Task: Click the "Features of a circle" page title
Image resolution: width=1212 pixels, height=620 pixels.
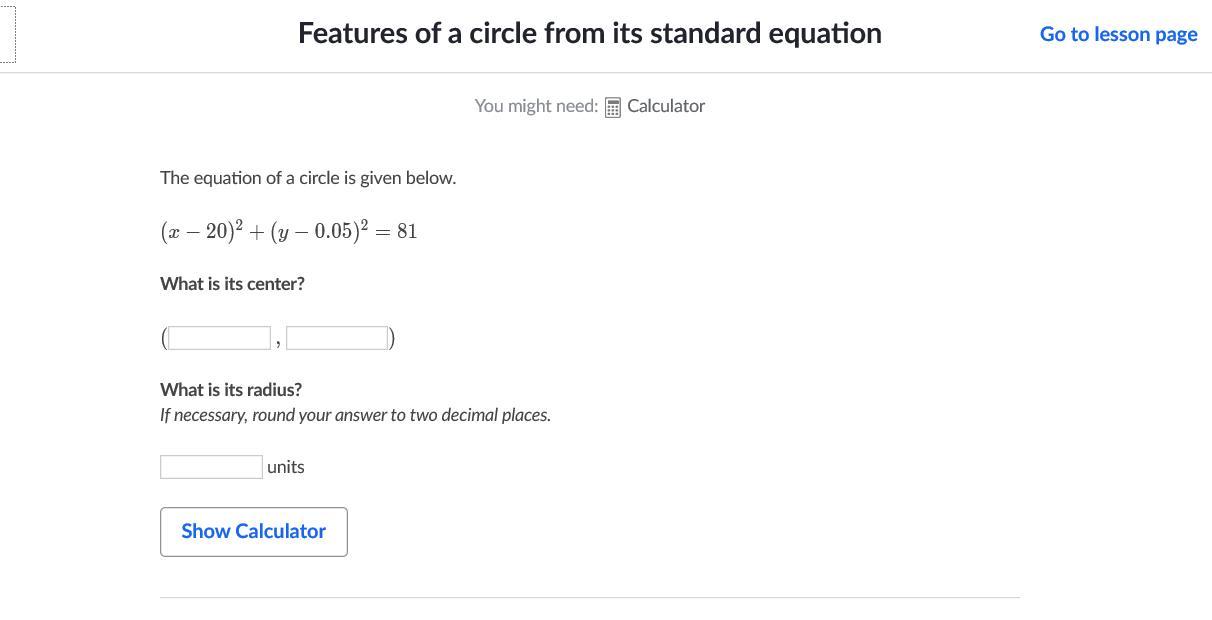Action: (589, 33)
